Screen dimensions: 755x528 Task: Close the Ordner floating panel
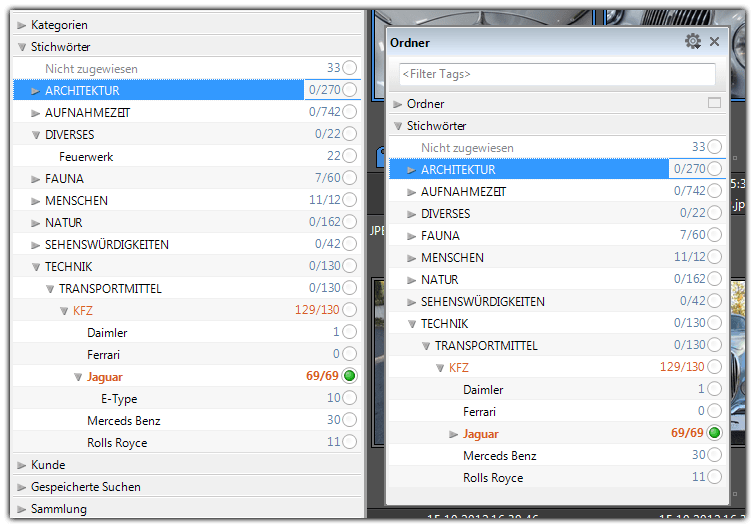[714, 42]
